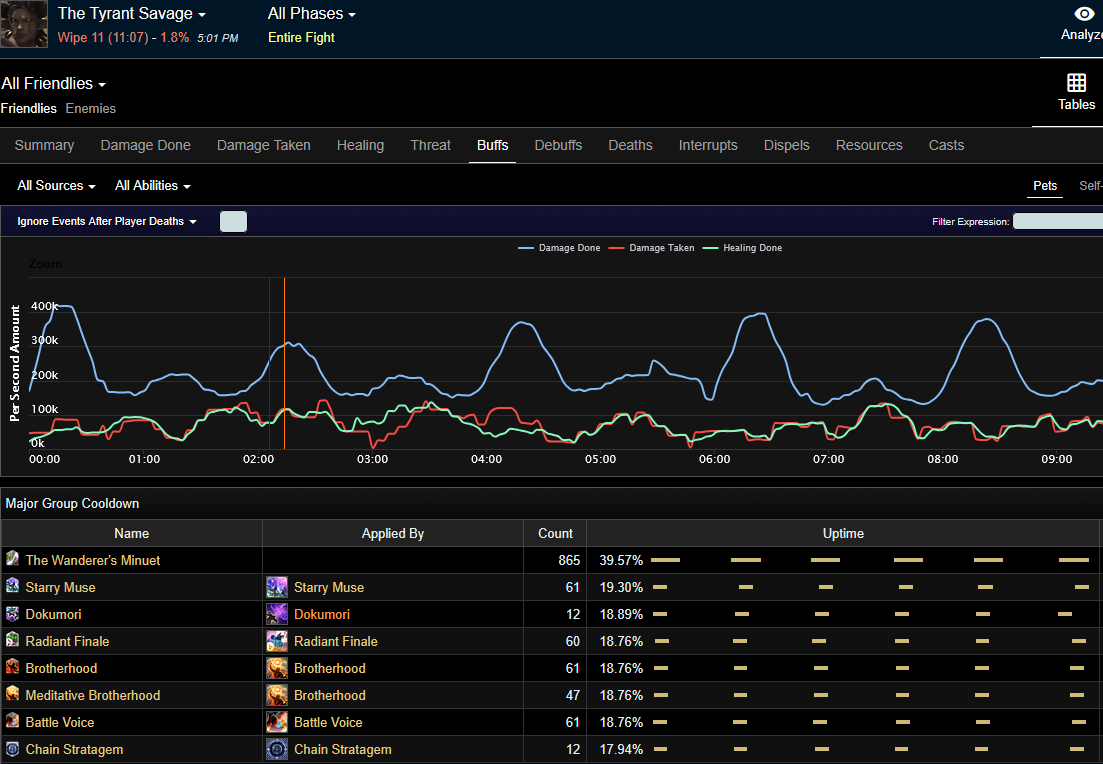The height and width of the screenshot is (764, 1103).
Task: Click Chain Stratagem icon in Applied By column
Action: coord(277,749)
